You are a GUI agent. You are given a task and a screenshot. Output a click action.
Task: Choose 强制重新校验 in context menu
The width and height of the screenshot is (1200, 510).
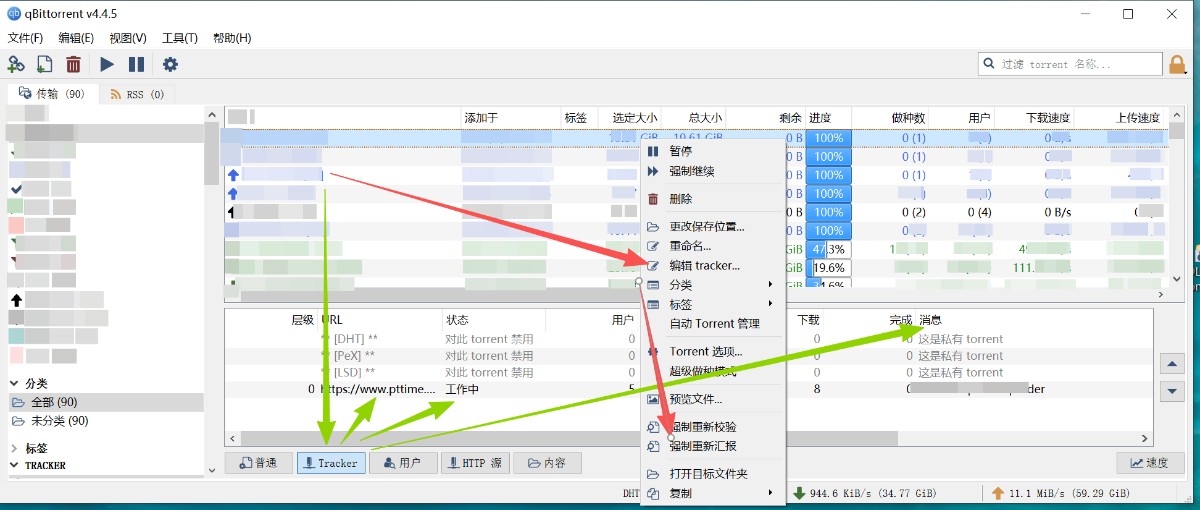click(x=712, y=427)
